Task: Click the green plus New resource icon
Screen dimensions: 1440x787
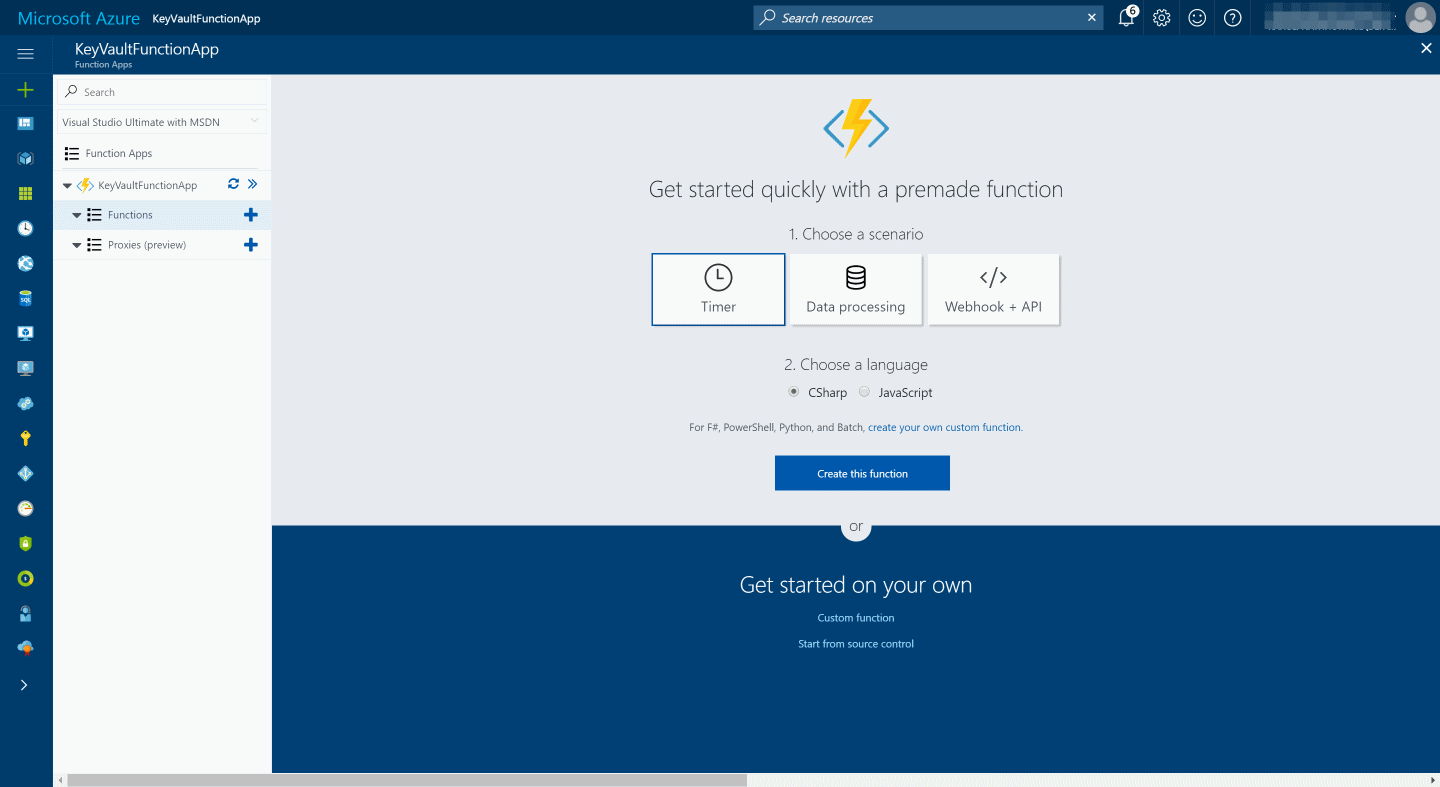Action: coord(26,90)
